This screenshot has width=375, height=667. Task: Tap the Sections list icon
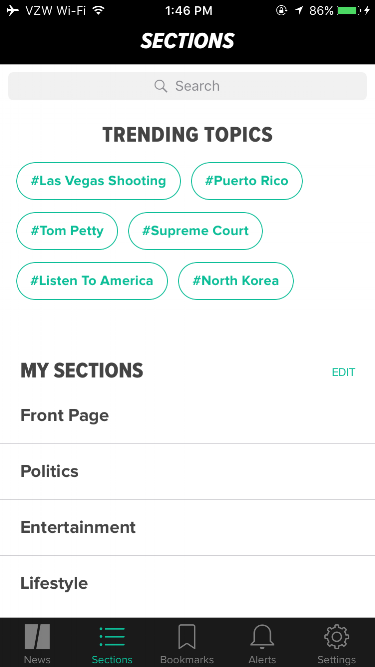pos(112,636)
